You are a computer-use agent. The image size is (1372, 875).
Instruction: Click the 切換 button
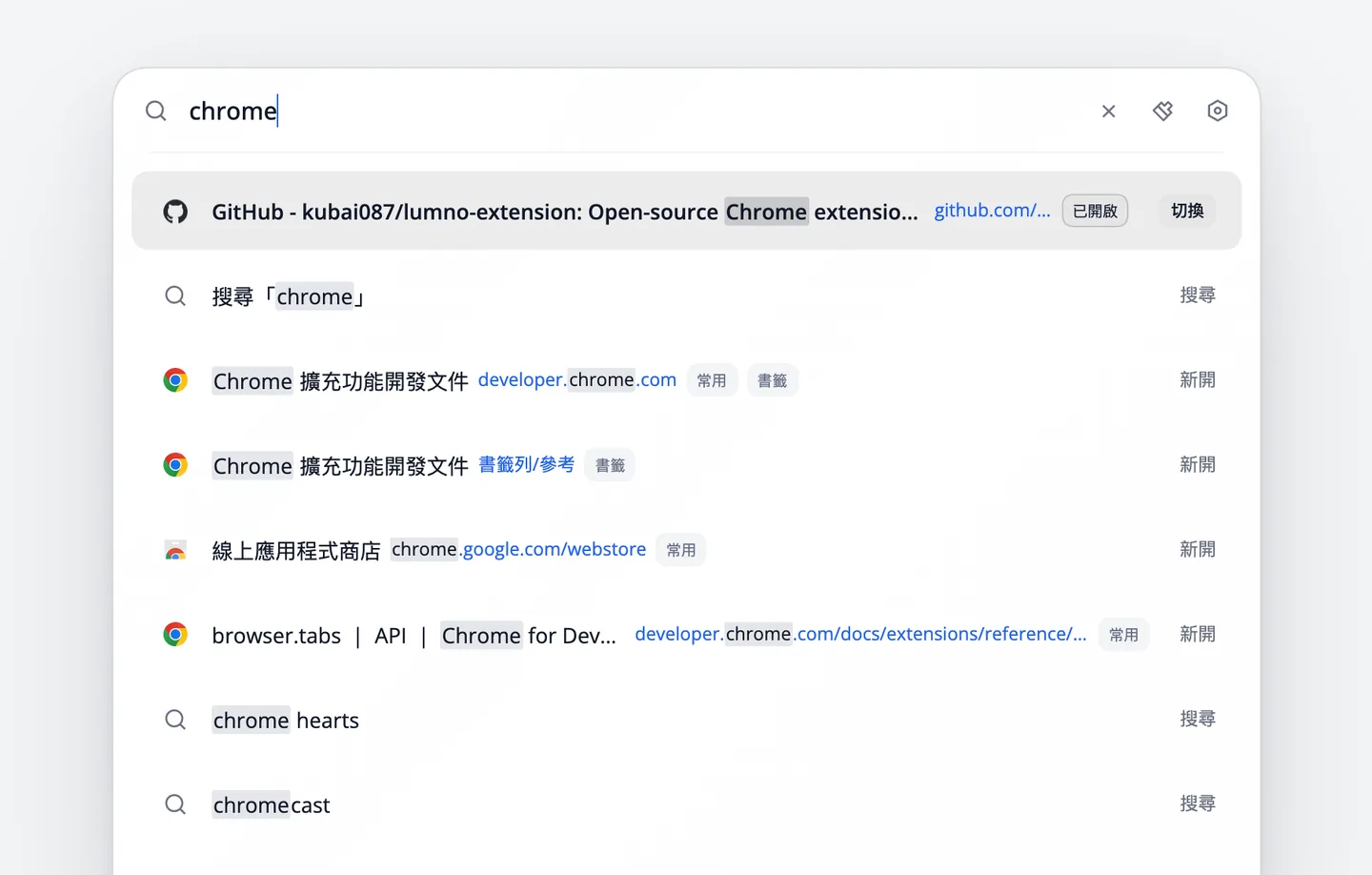pyautogui.click(x=1187, y=211)
